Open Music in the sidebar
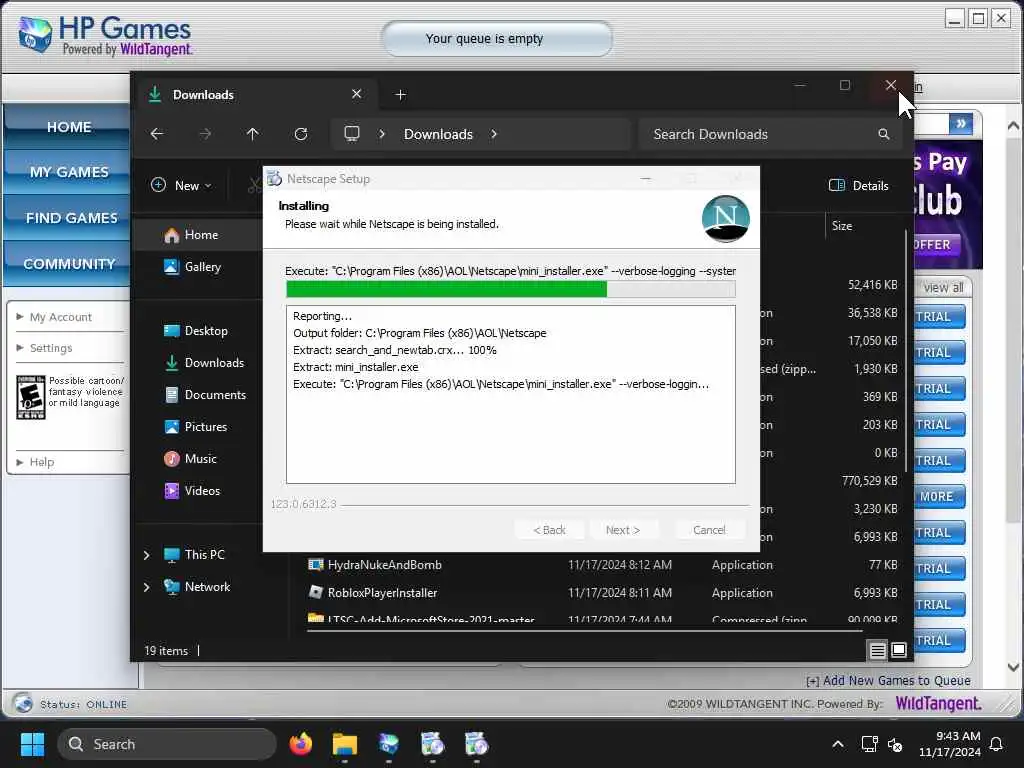1024x768 pixels. (x=190, y=458)
